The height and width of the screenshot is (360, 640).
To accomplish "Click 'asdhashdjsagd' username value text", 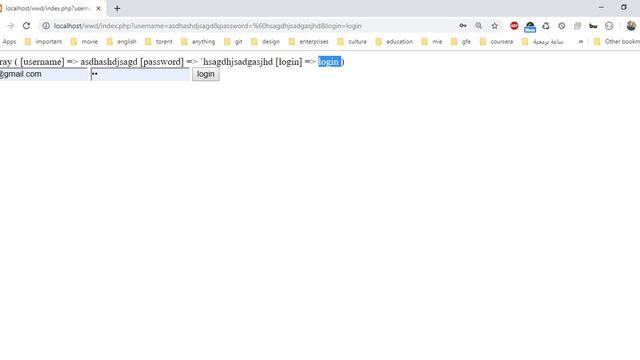I will point(109,62).
